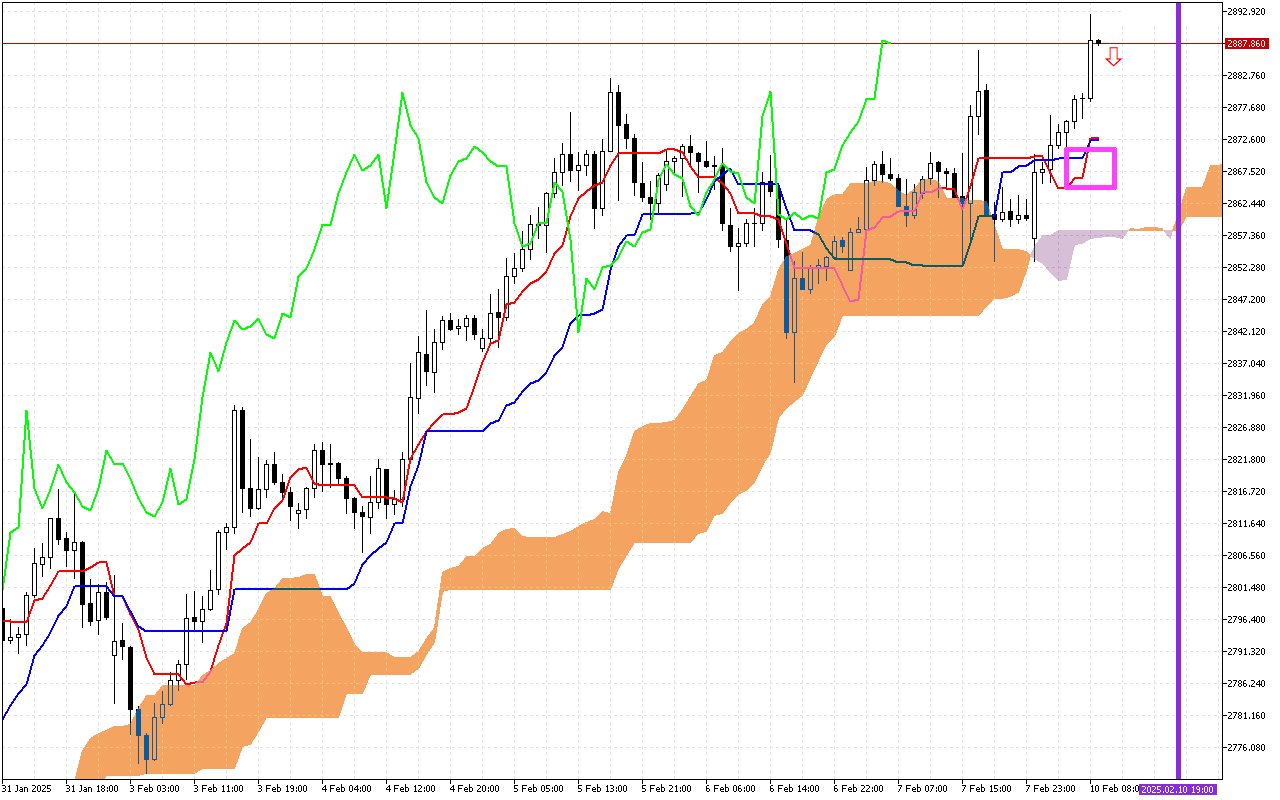The width and height of the screenshot is (1280, 800).
Task: Select the magenta rectangle chart object
Action: 1090,168
